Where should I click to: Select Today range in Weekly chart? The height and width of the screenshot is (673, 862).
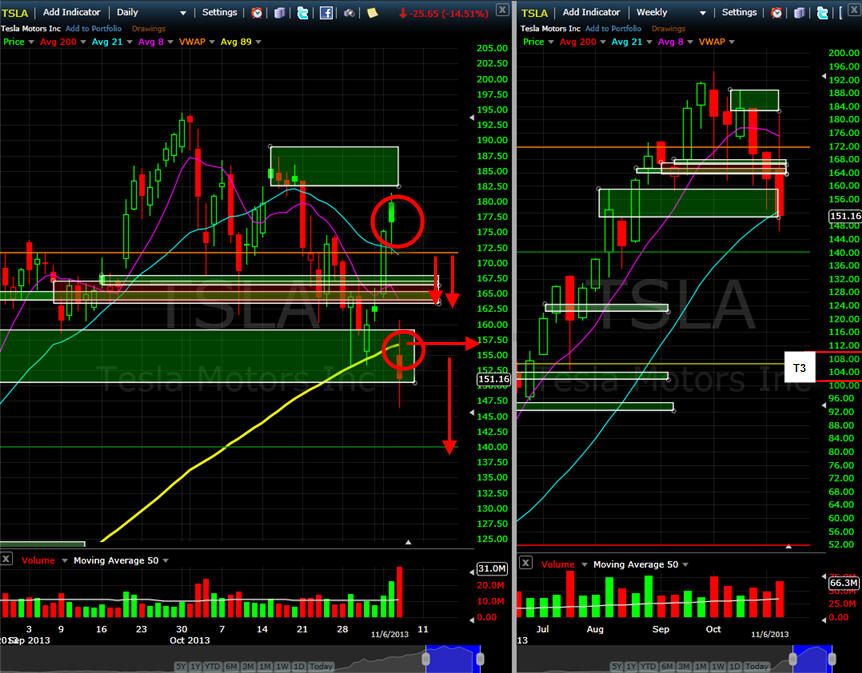[757, 666]
